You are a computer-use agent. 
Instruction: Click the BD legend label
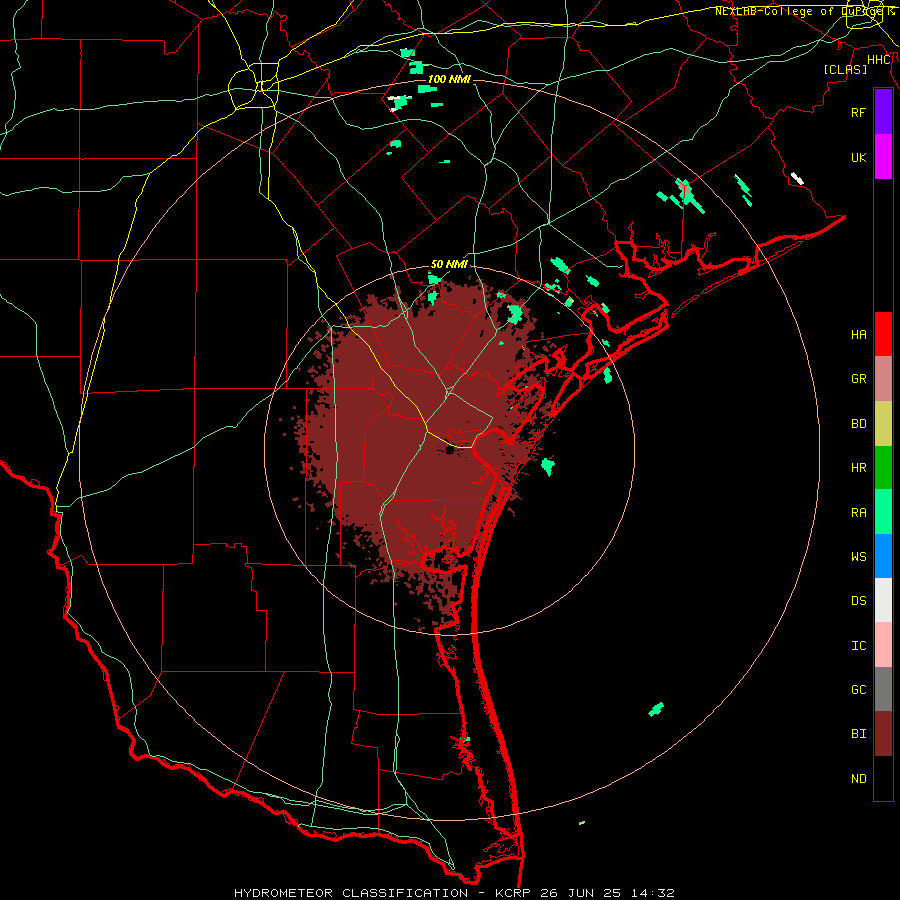[x=858, y=424]
